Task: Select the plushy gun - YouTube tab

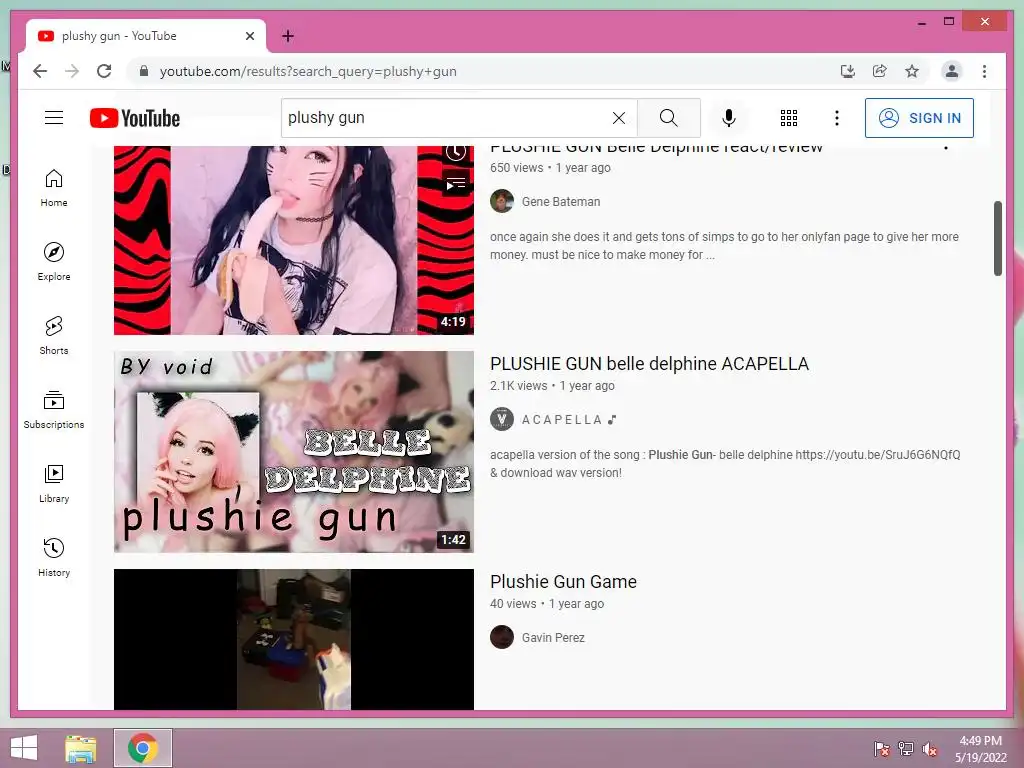Action: [x=146, y=36]
